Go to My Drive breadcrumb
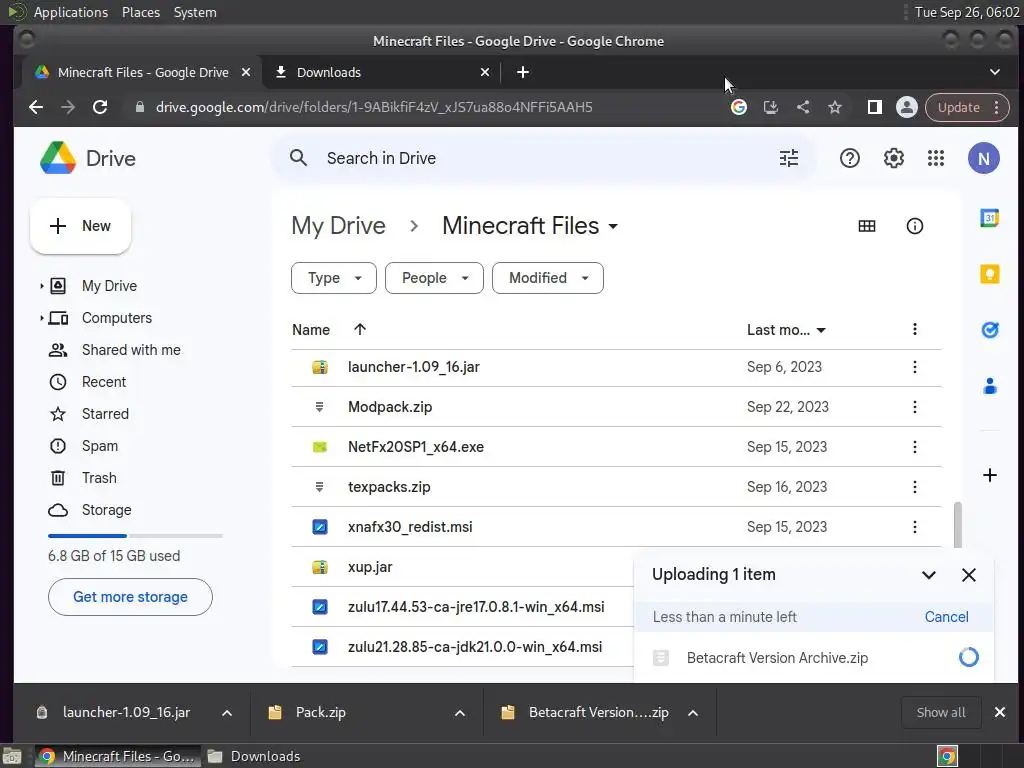 pos(338,226)
